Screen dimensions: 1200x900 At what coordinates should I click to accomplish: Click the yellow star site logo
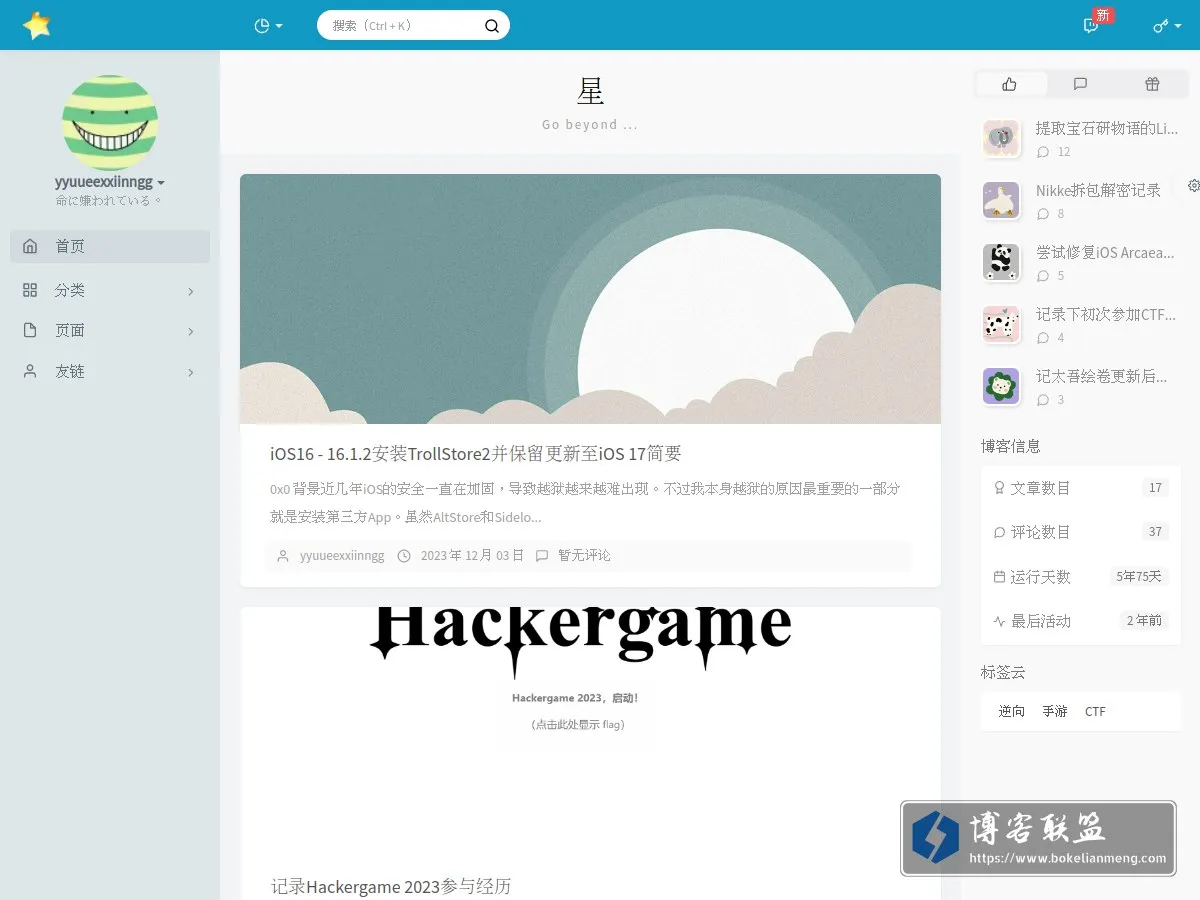pyautogui.click(x=36, y=25)
